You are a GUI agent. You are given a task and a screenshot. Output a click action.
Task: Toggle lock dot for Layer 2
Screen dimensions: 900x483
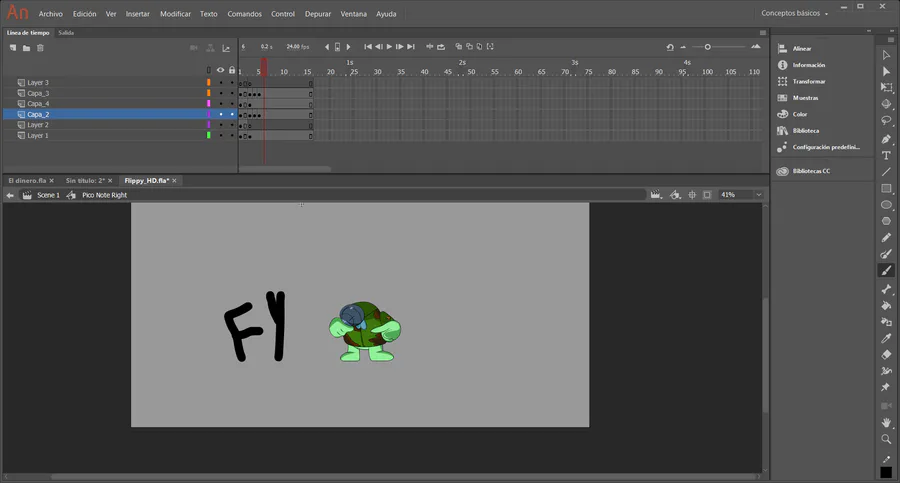(232, 125)
